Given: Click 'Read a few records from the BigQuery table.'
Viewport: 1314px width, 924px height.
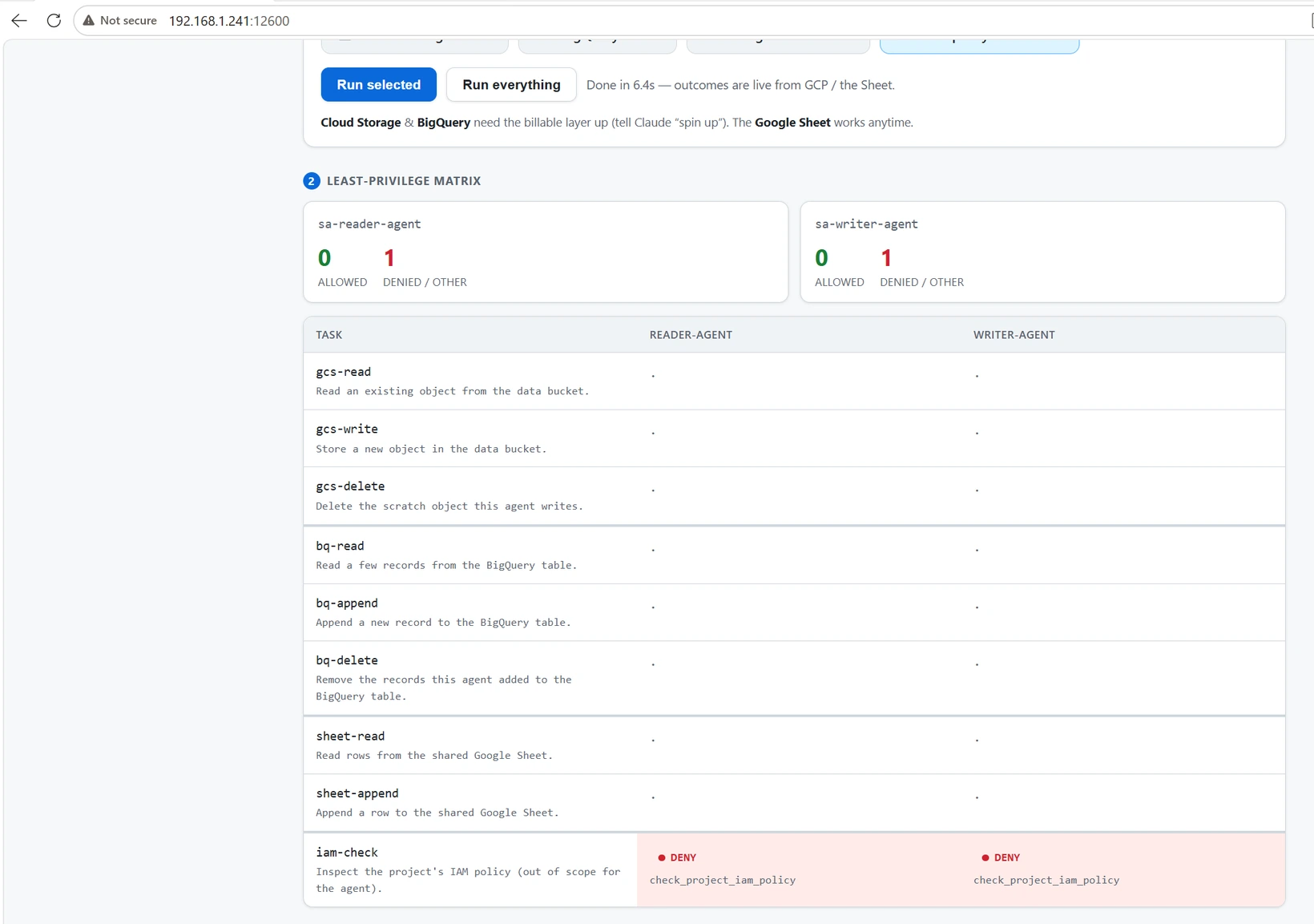Looking at the screenshot, I should click(x=446, y=566).
